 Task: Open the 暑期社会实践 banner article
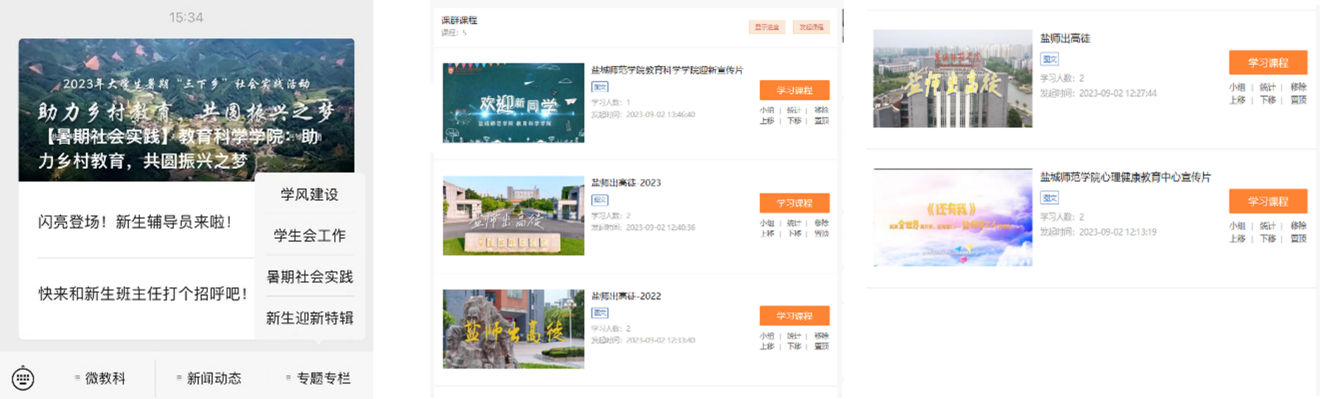[186, 110]
